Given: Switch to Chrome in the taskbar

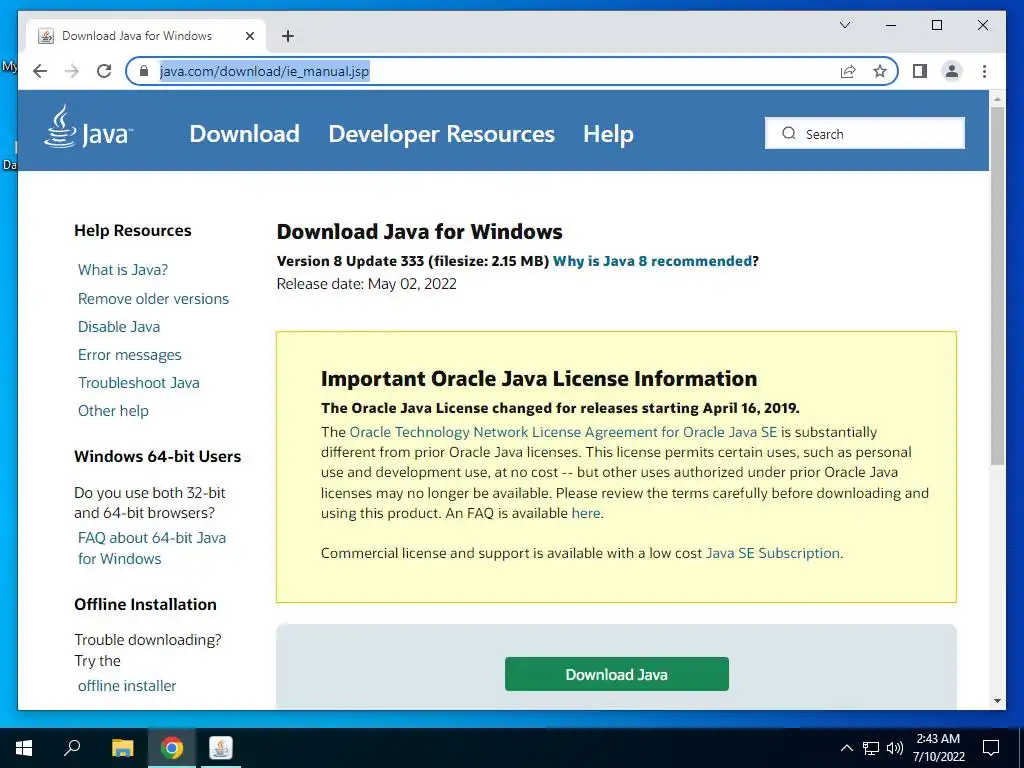Looking at the screenshot, I should coord(172,748).
